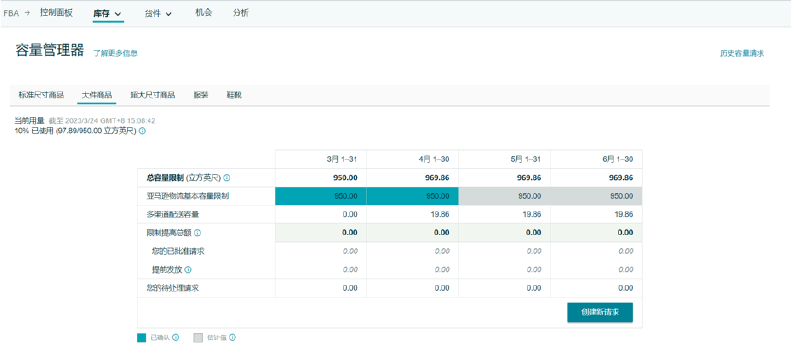Go to 控制面板 in navigation

[x=57, y=13]
